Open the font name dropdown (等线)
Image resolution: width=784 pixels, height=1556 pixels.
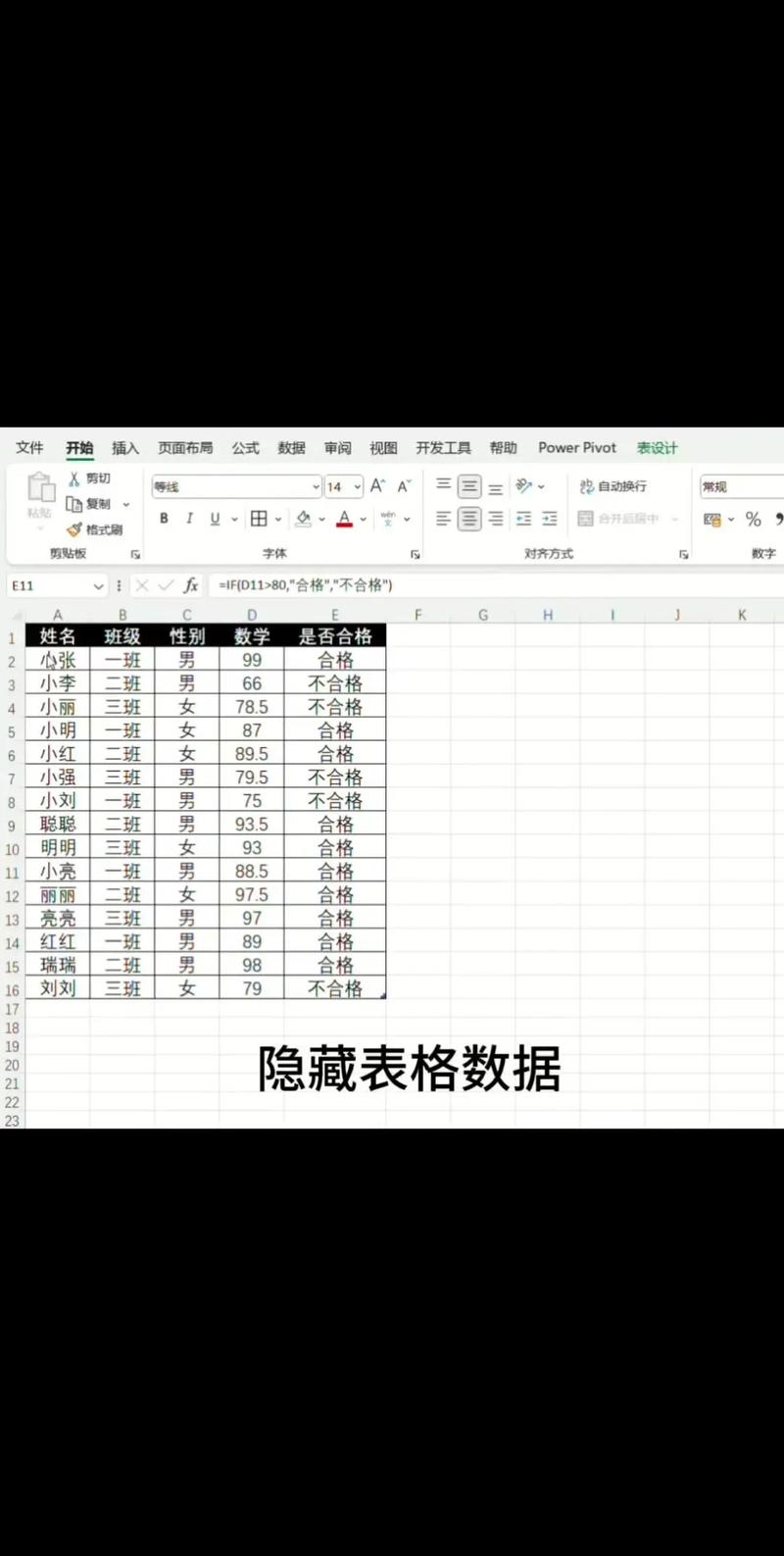click(316, 486)
